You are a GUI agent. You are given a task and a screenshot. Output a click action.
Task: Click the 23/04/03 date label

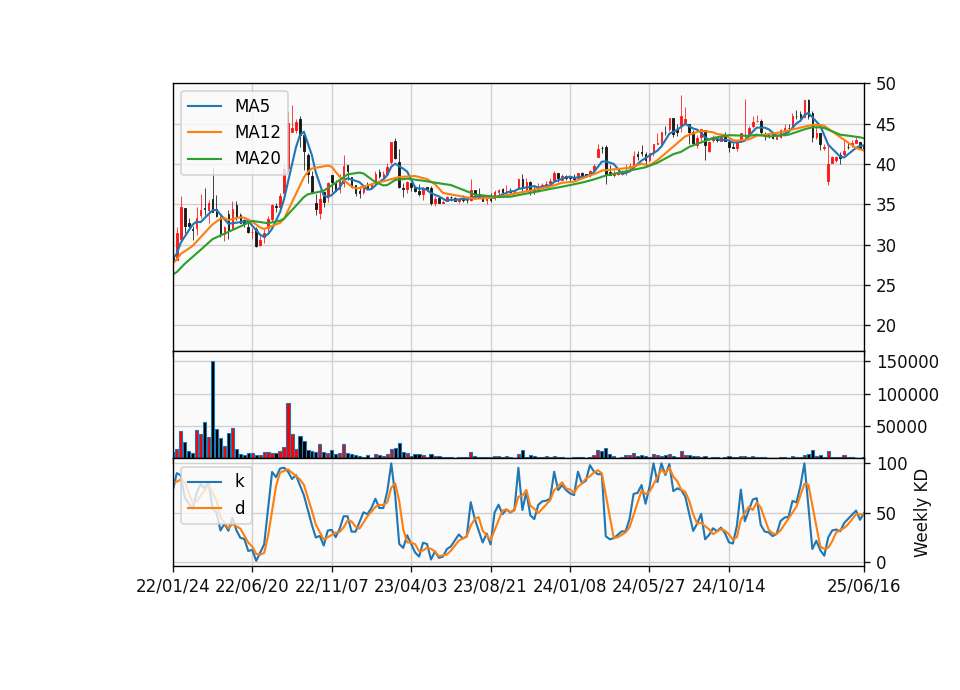[x=411, y=586]
